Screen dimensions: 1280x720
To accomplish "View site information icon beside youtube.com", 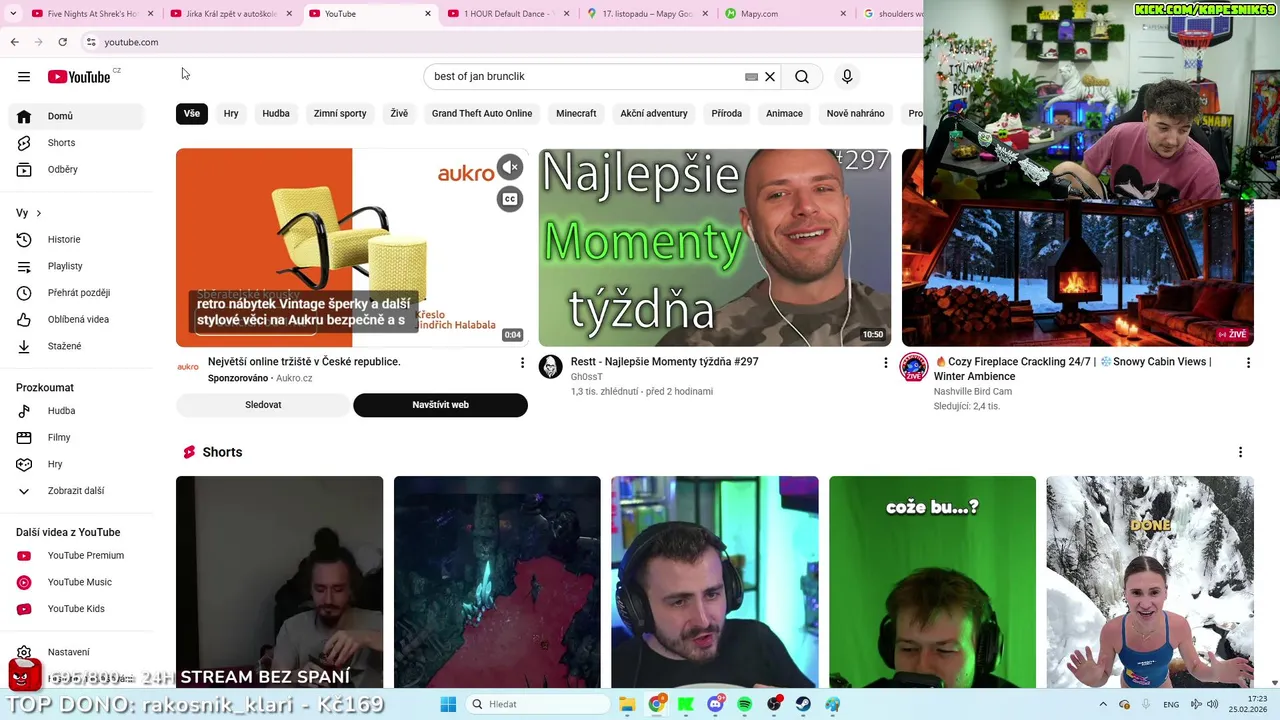I will point(90,42).
